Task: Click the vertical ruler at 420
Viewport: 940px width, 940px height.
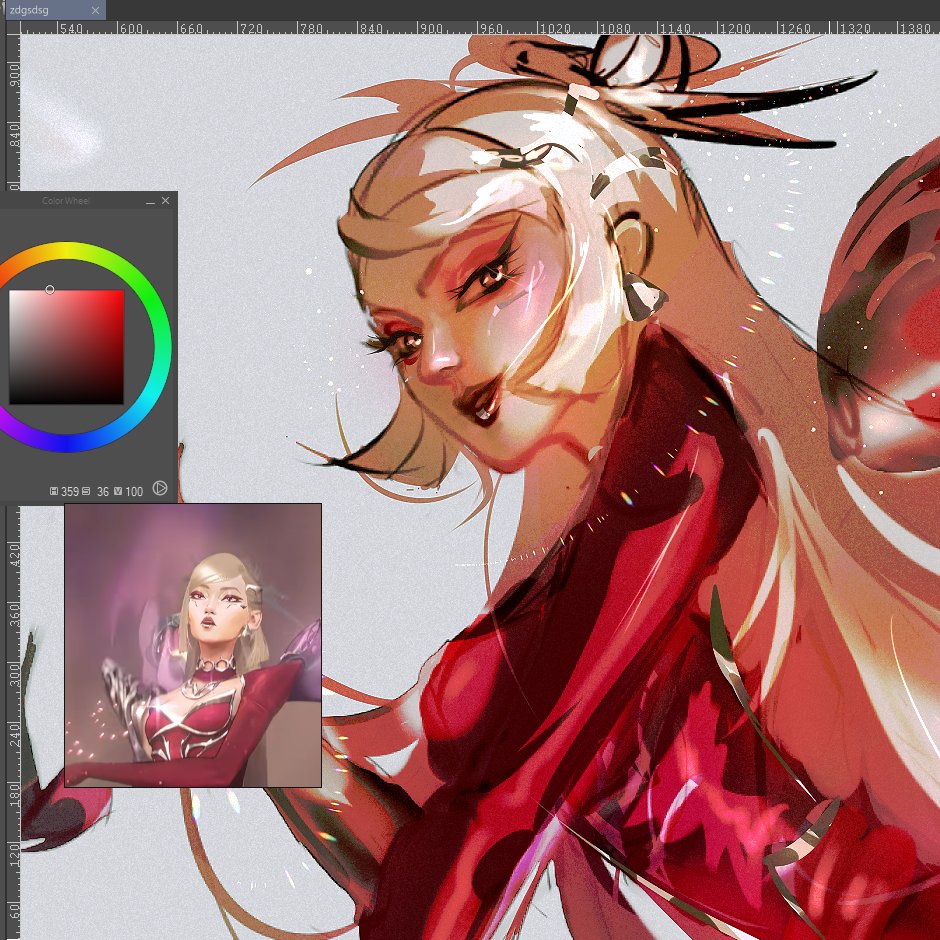Action: pyautogui.click(x=13, y=555)
